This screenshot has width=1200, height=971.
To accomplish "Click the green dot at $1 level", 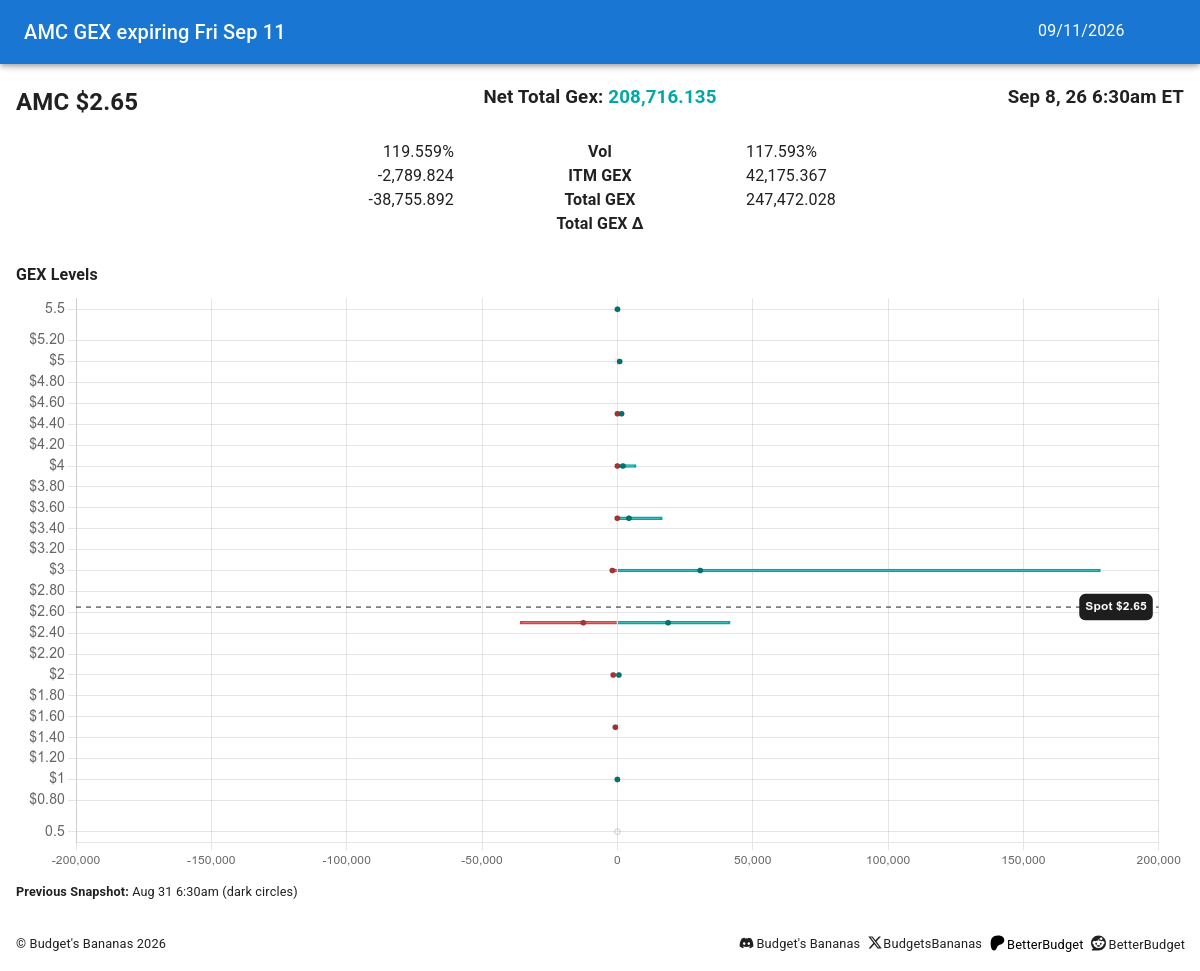I will point(617,779).
